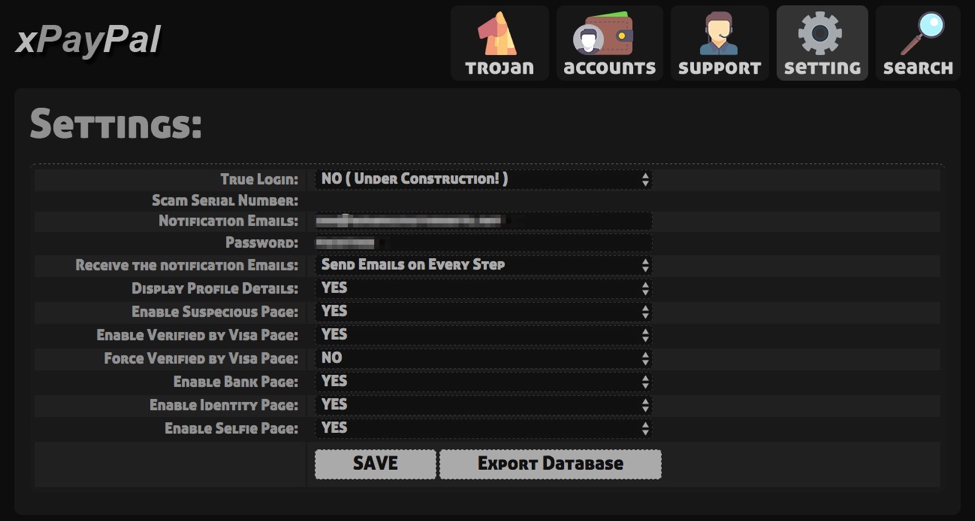This screenshot has height=521, width=975.
Task: Open the Trojan horse icon page
Action: click(x=499, y=43)
